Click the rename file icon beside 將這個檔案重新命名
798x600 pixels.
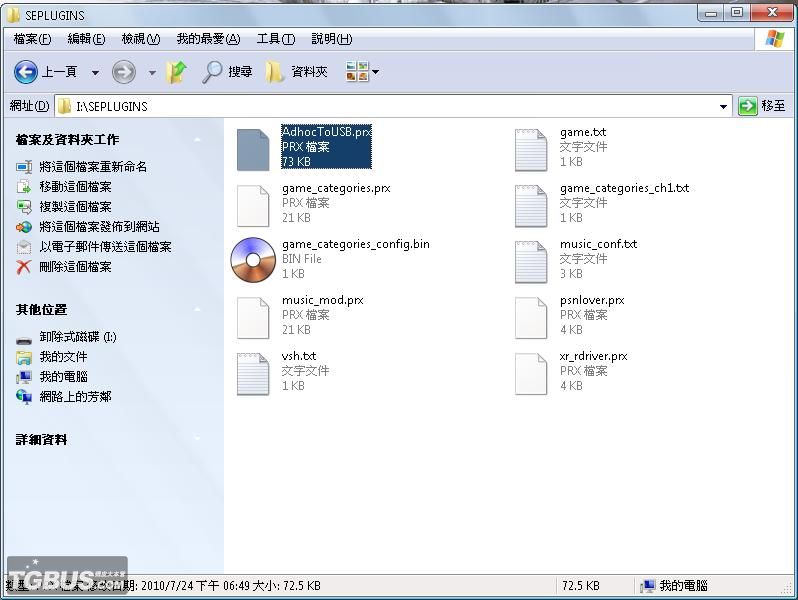point(24,166)
